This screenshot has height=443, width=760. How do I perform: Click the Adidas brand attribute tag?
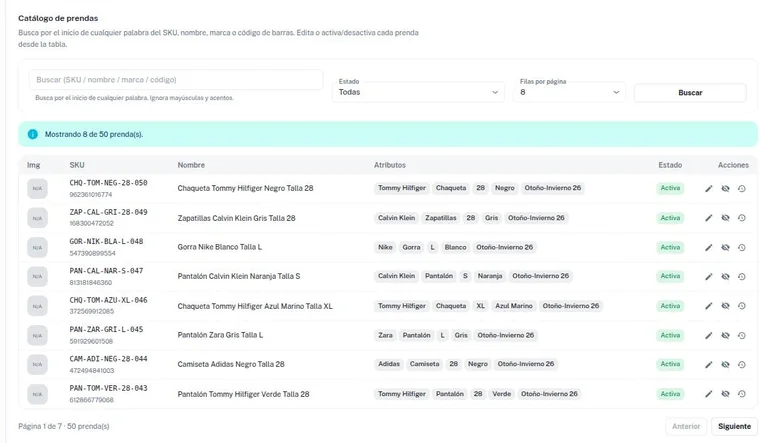click(x=389, y=364)
